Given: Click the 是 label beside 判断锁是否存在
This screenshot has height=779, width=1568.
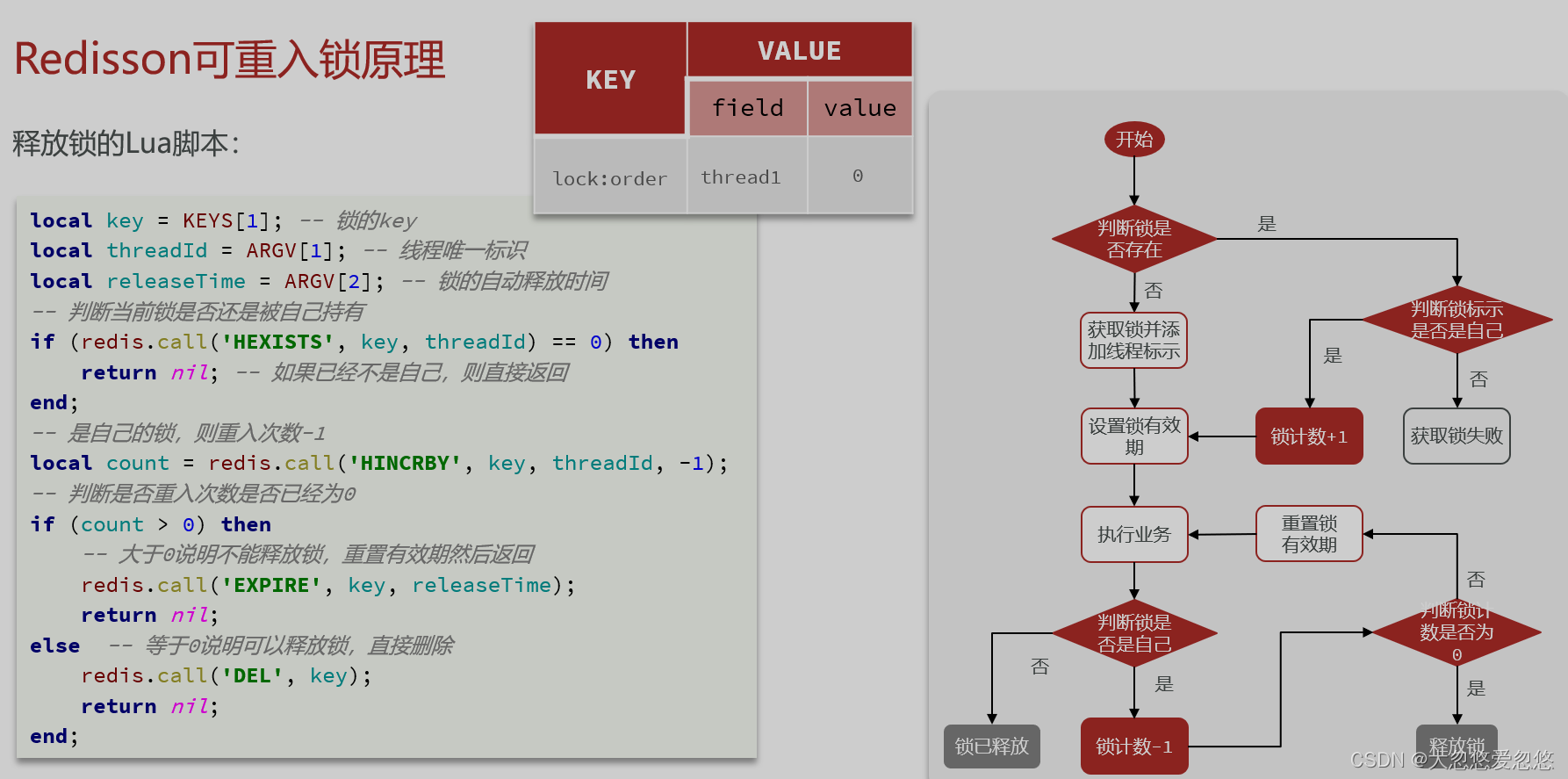Looking at the screenshot, I should pos(1267,224).
